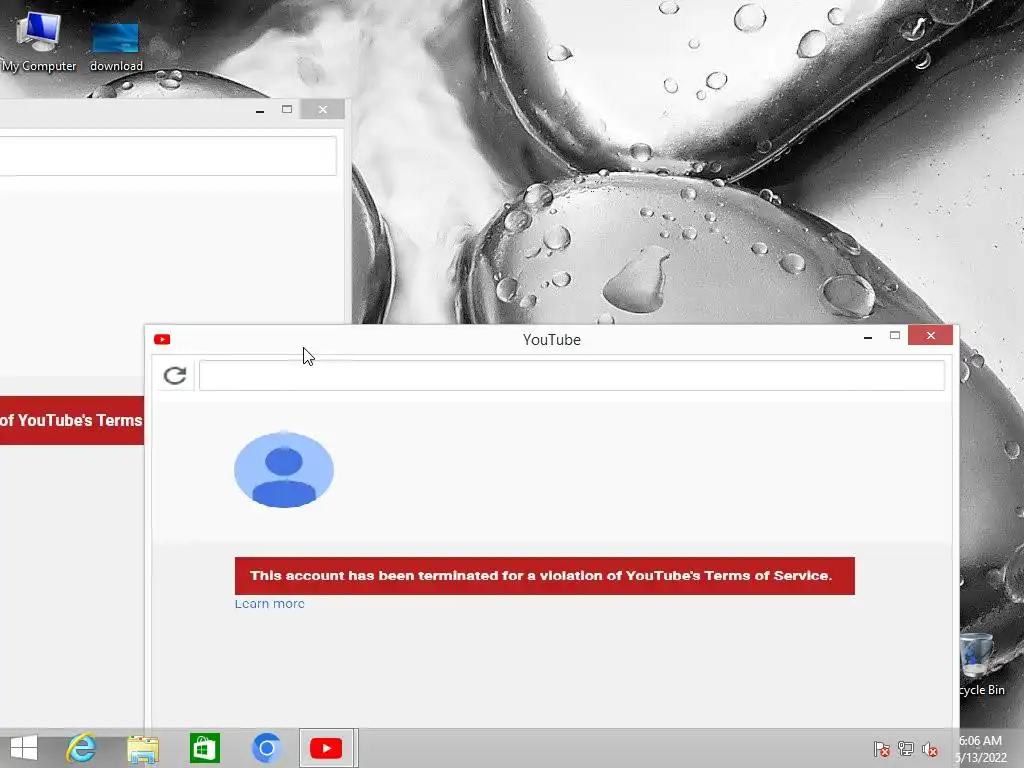Click the YouTube title text

coord(552,340)
